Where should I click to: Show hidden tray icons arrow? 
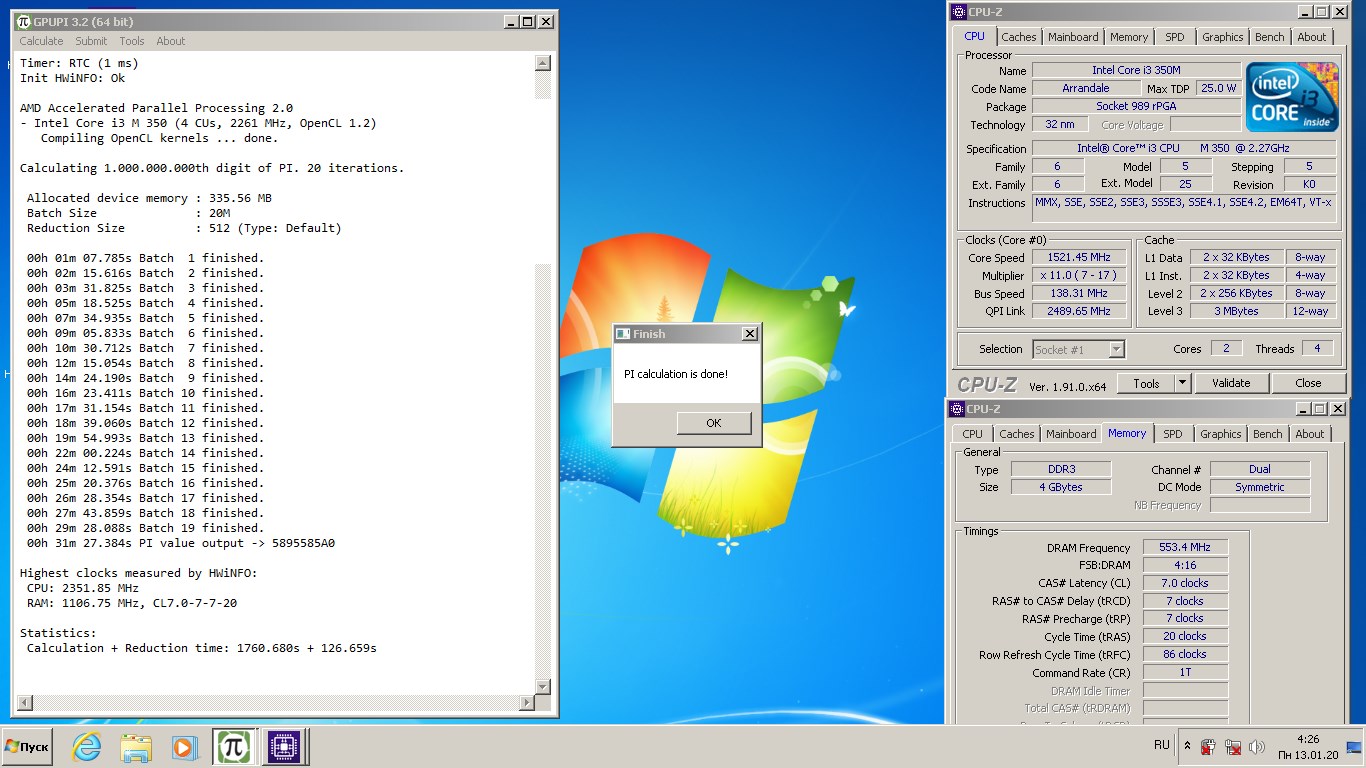pyautogui.click(x=1187, y=747)
